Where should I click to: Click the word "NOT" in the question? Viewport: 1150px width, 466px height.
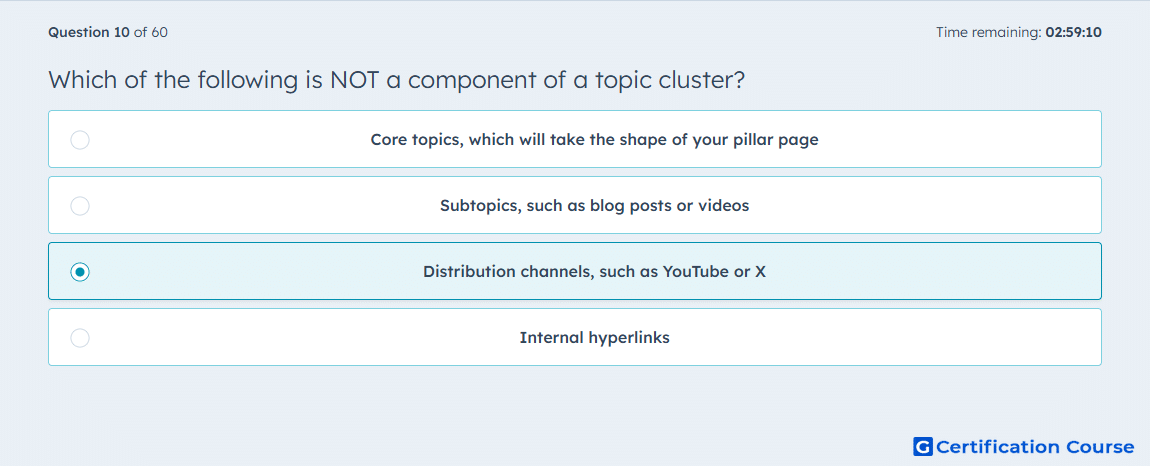(x=354, y=79)
